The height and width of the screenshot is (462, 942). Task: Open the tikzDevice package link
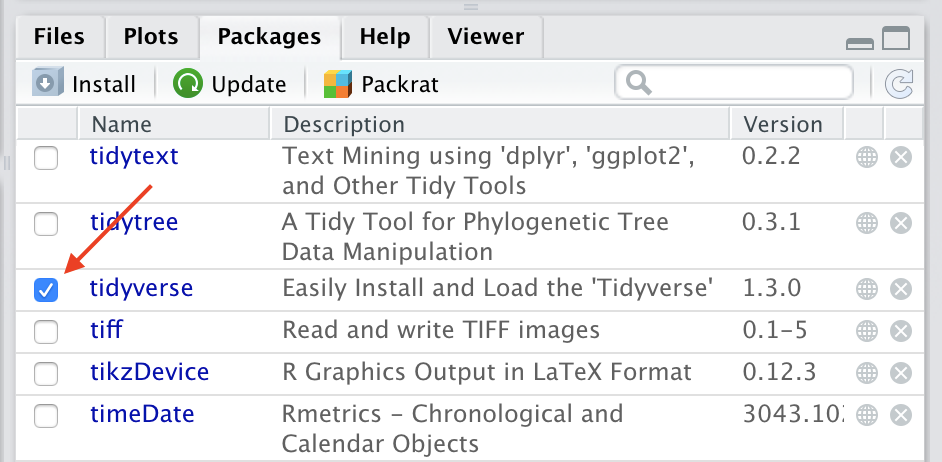[149, 373]
